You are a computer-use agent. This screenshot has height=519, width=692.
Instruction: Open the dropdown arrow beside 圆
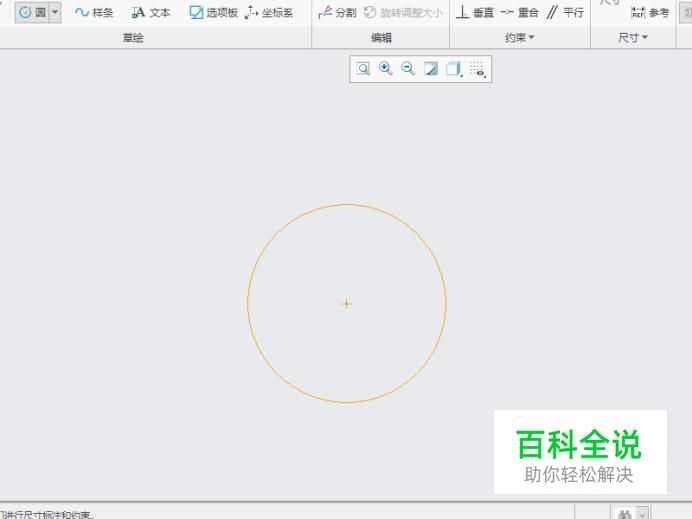tap(55, 12)
